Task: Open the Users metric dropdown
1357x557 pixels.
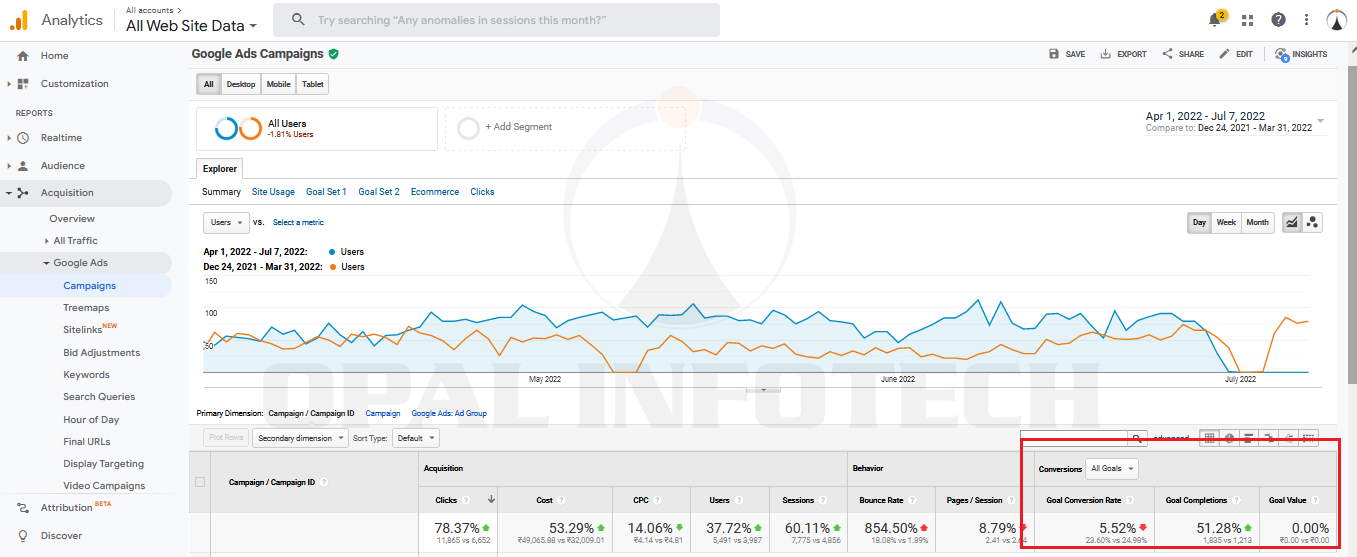Action: pyautogui.click(x=226, y=222)
